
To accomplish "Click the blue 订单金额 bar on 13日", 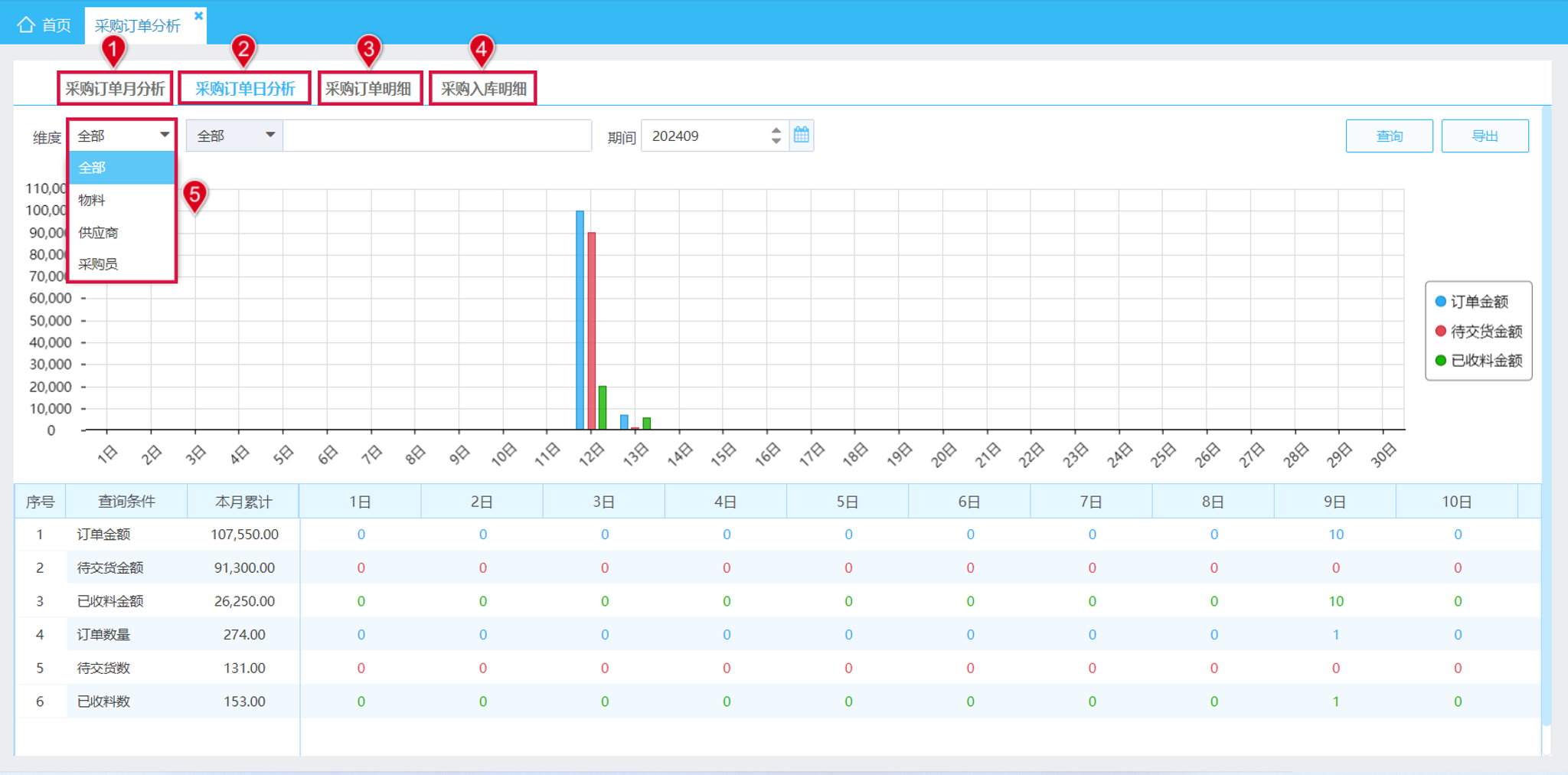I will pyautogui.click(x=624, y=422).
